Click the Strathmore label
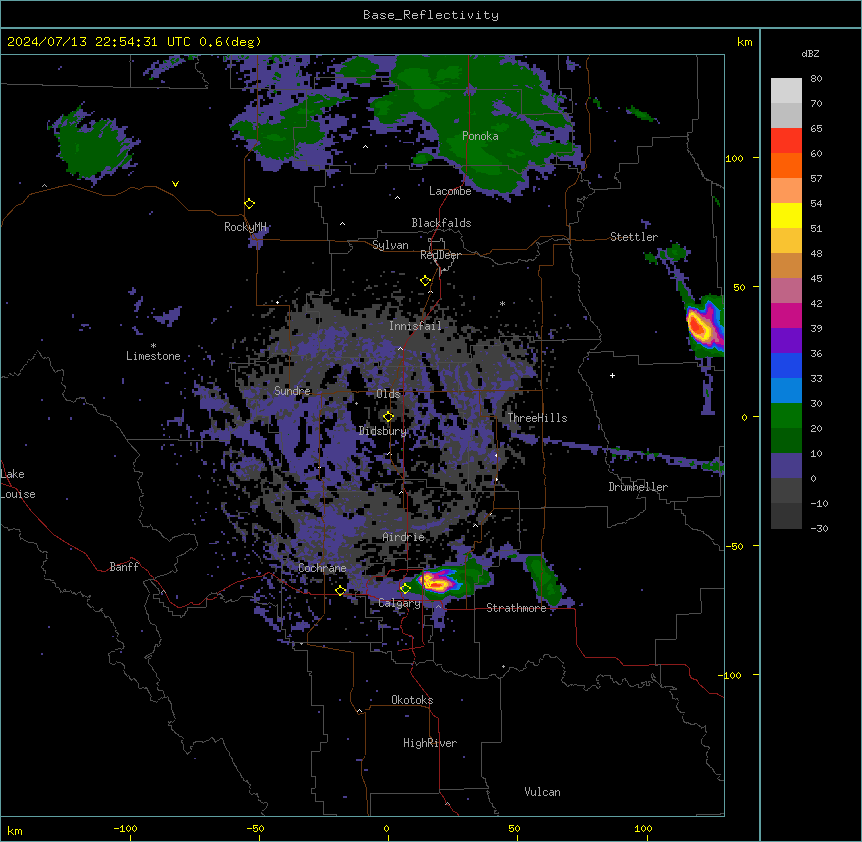This screenshot has height=842, width=862. pyautogui.click(x=516, y=608)
